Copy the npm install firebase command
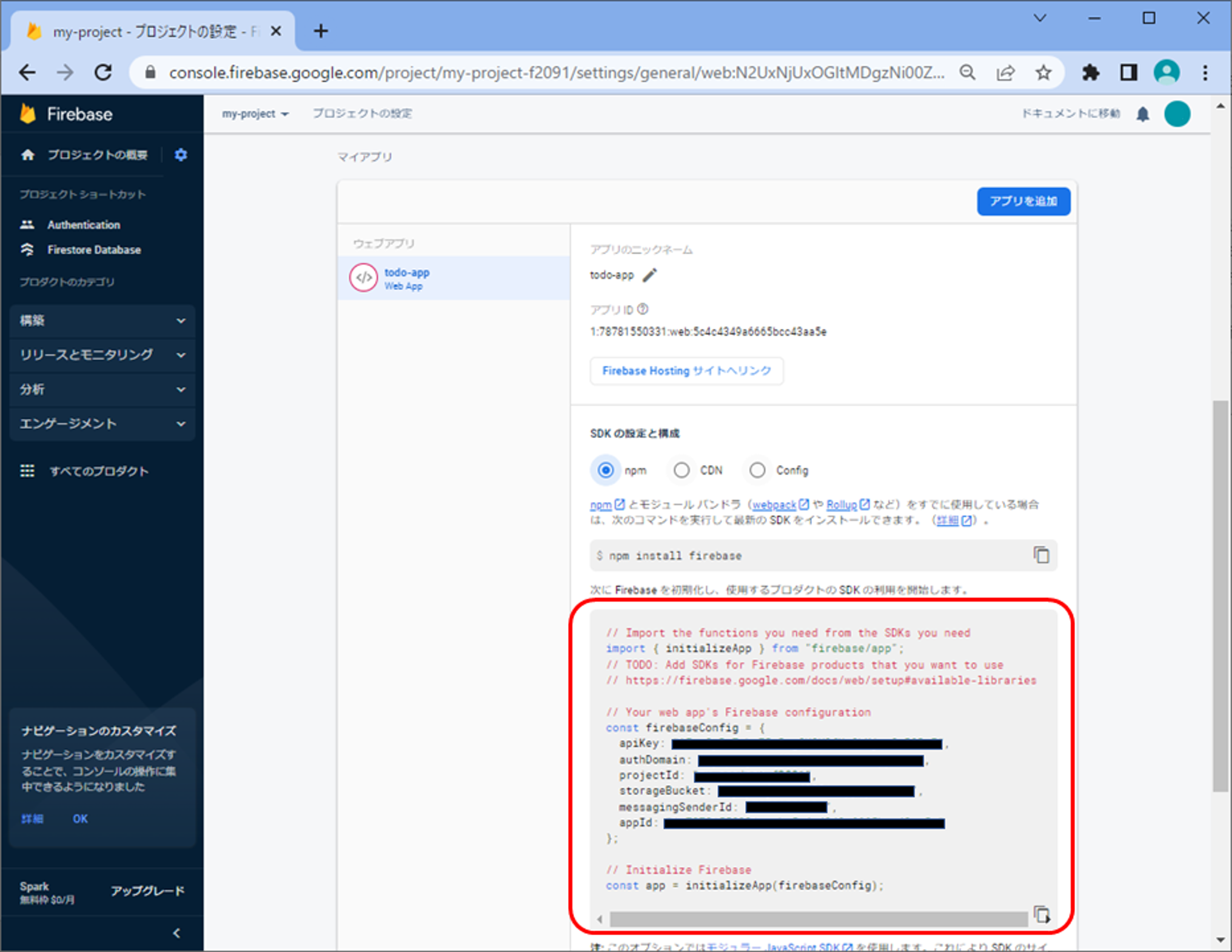The width and height of the screenshot is (1232, 952). pos(1042,555)
